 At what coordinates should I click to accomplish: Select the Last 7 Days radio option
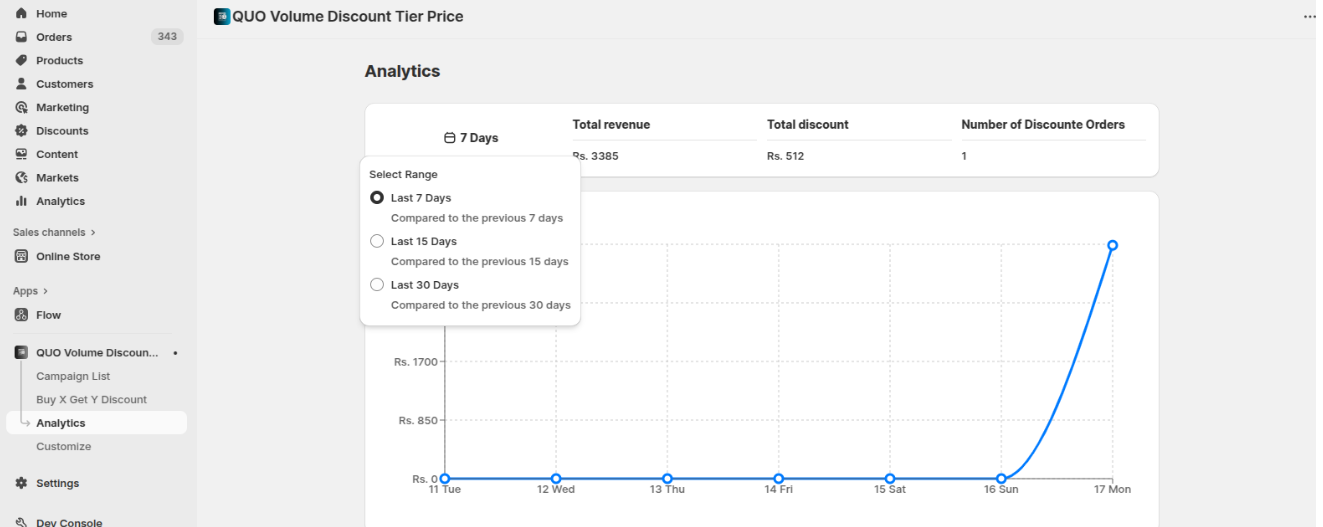click(377, 198)
